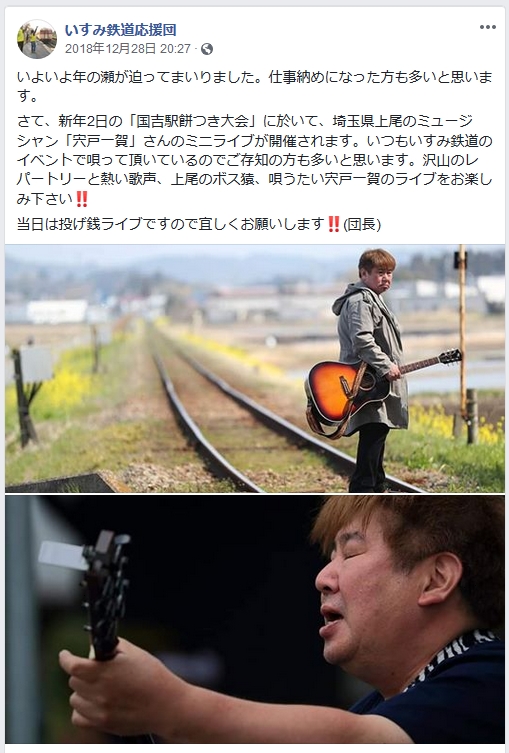The height and width of the screenshot is (753, 509).
Task: Click the red exclamation emoji before (団長)
Action: tap(334, 224)
